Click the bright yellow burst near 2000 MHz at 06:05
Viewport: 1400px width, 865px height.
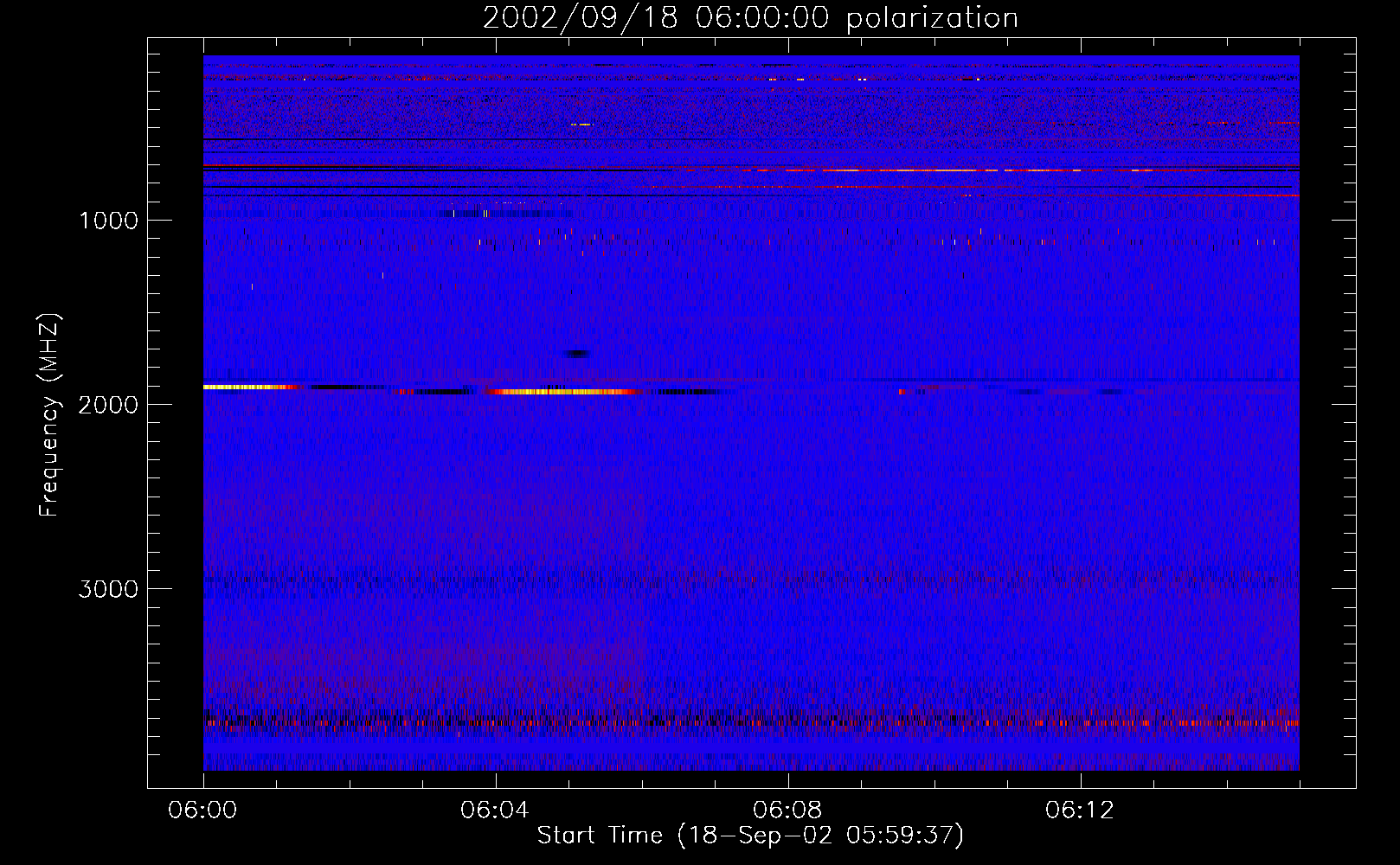[x=562, y=392]
